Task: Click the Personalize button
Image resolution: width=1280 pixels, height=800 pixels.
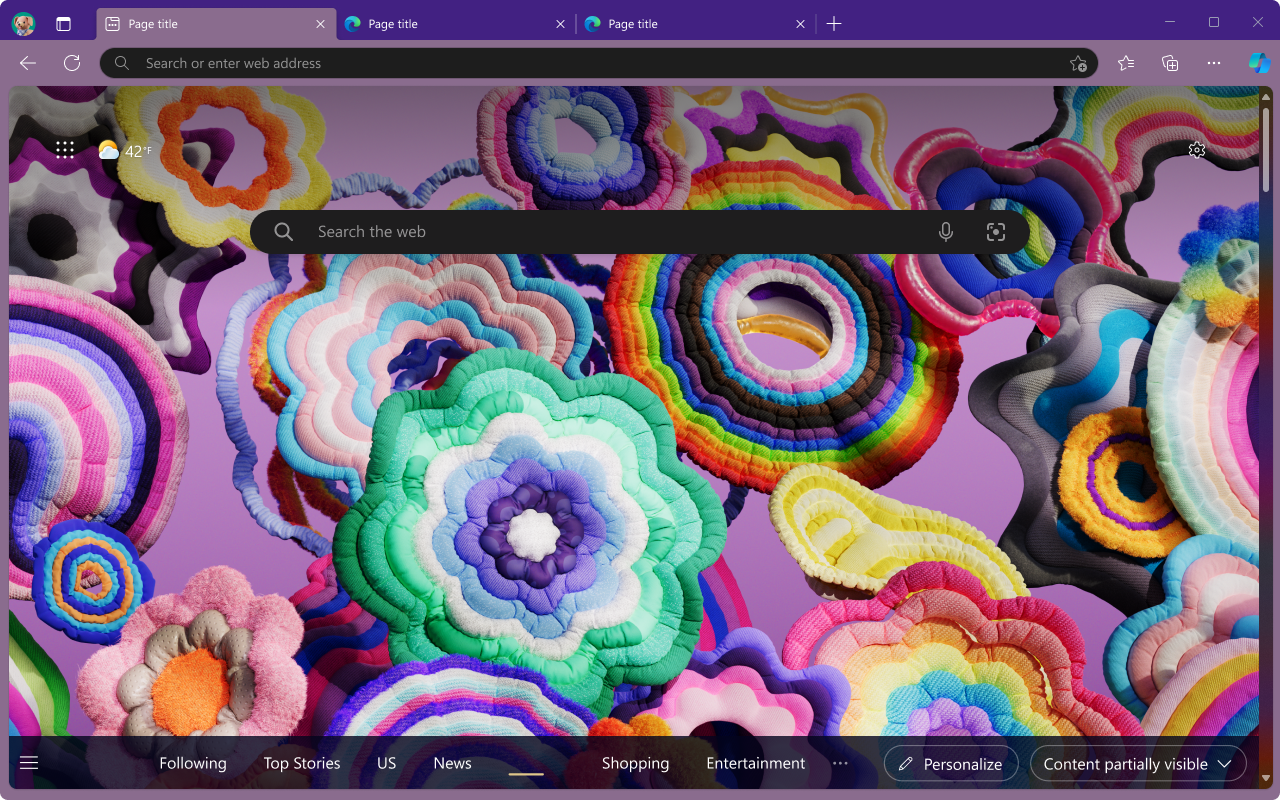Action: (x=950, y=764)
